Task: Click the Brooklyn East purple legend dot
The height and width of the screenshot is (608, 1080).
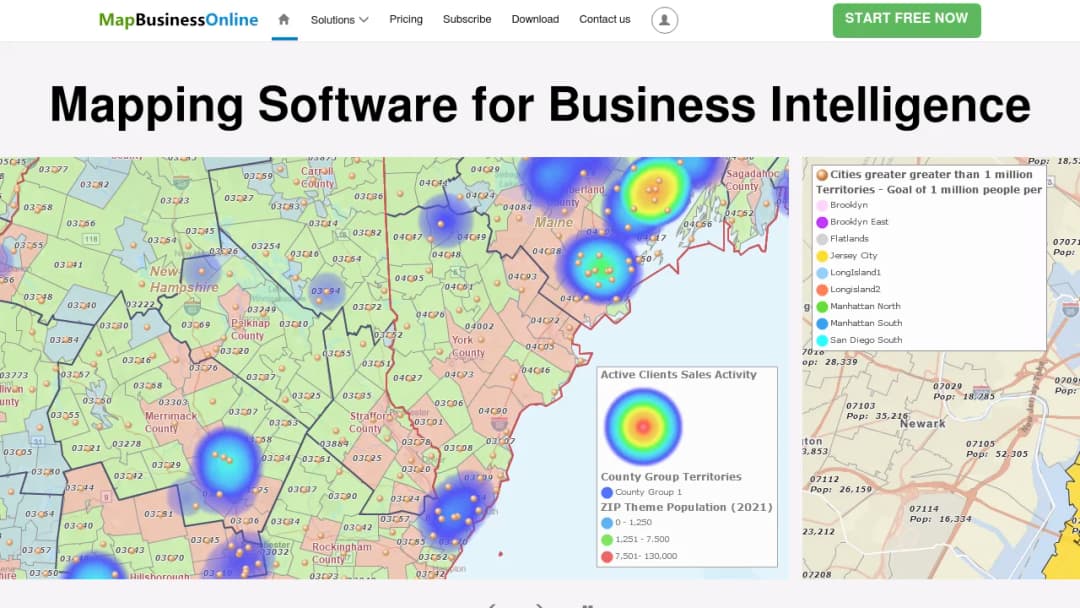Action: click(x=822, y=222)
